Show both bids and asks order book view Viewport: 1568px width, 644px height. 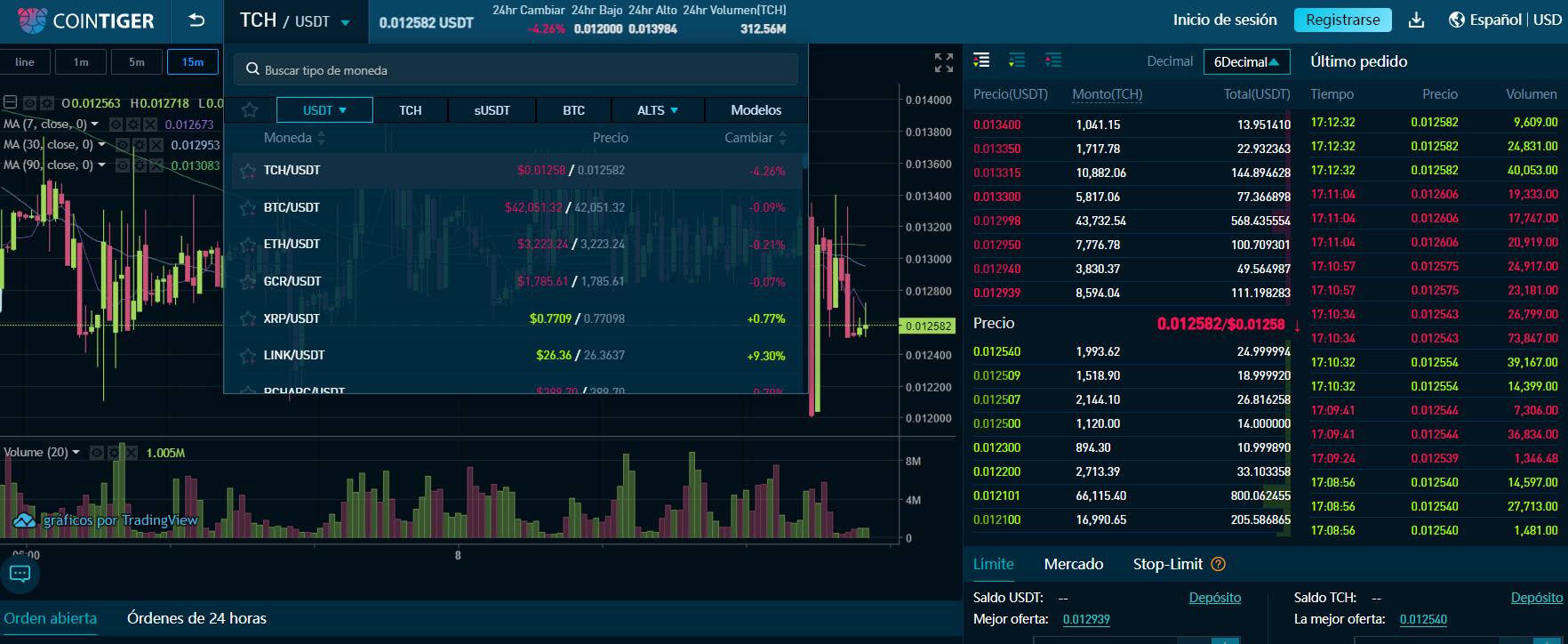[x=981, y=60]
